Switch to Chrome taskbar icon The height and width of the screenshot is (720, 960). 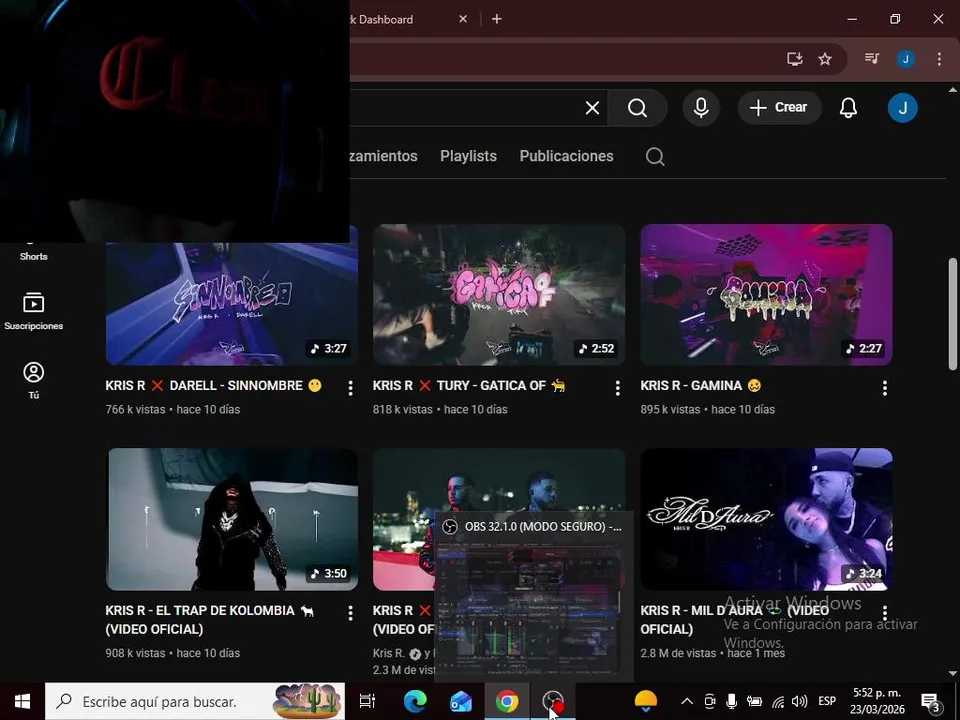(x=507, y=702)
